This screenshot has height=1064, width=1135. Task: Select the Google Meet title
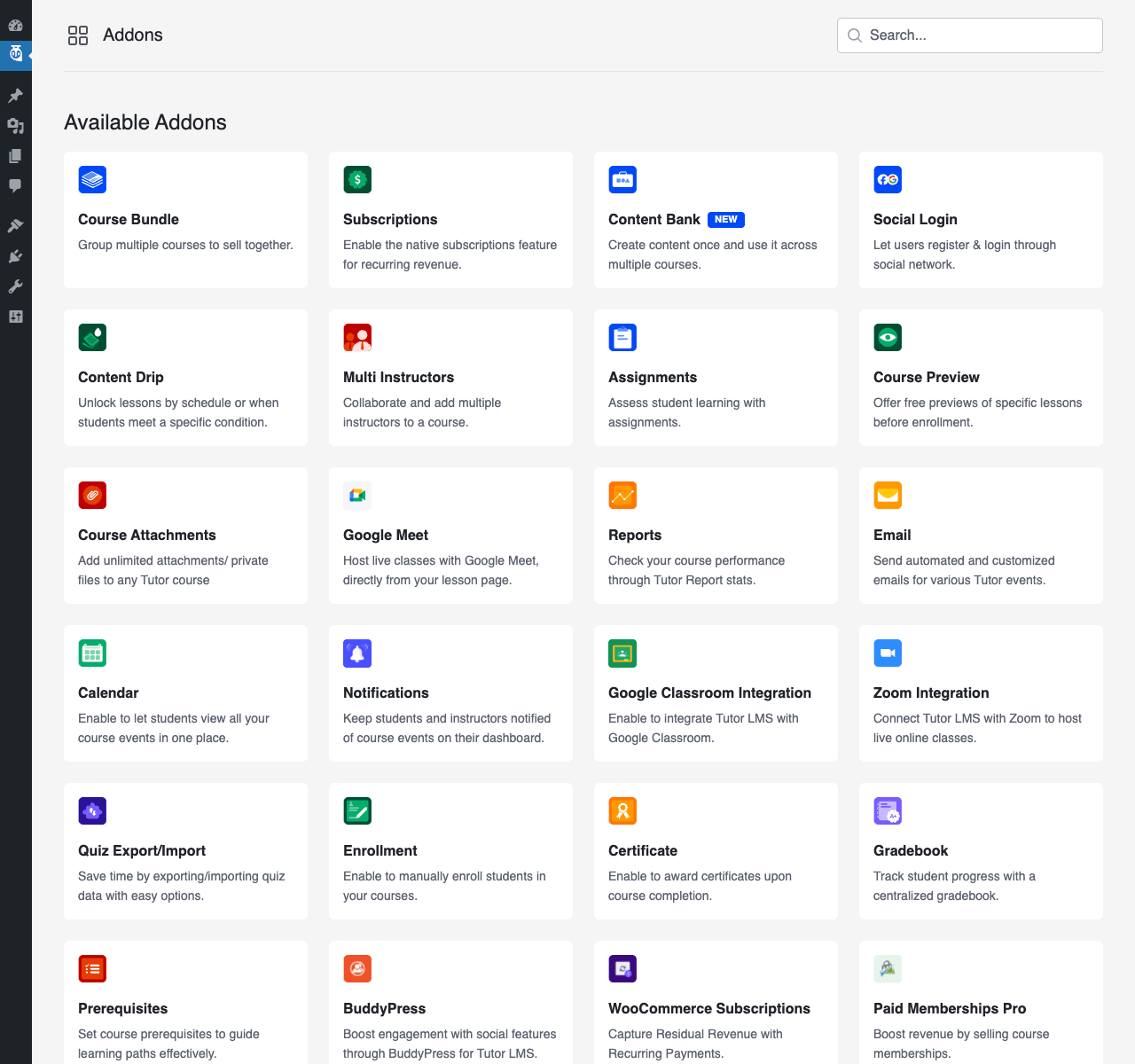[x=386, y=535]
